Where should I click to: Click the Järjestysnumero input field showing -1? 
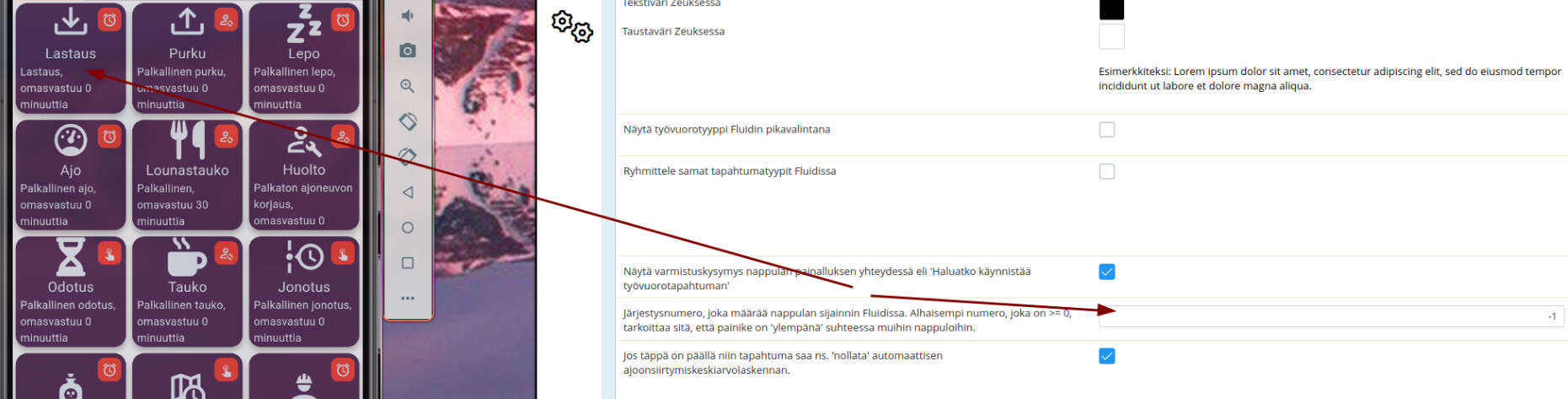click(x=1331, y=316)
